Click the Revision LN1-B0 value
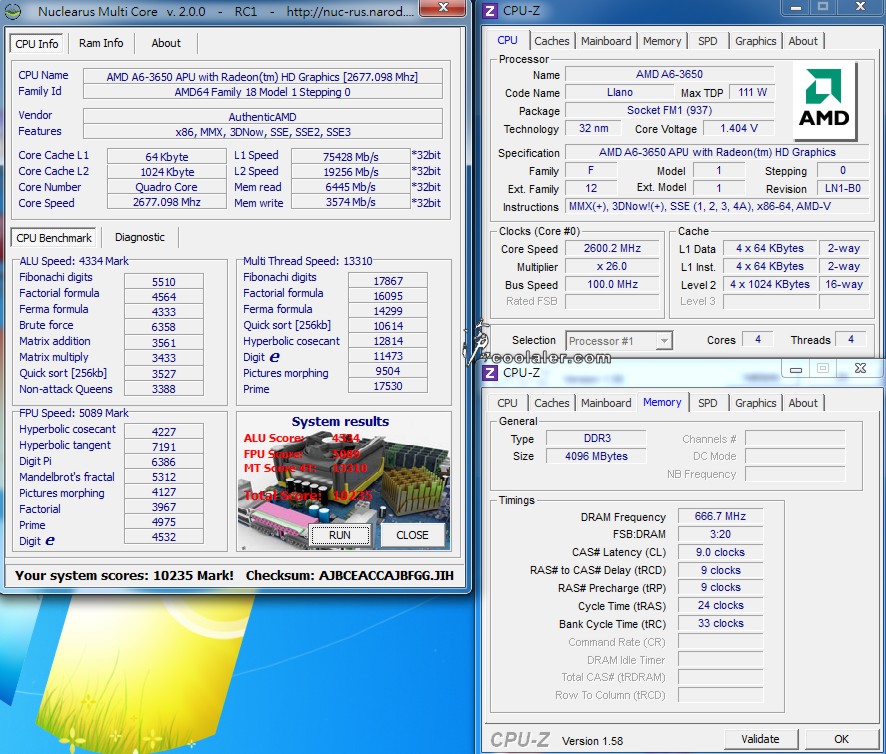The width and height of the screenshot is (886, 754). pos(842,189)
